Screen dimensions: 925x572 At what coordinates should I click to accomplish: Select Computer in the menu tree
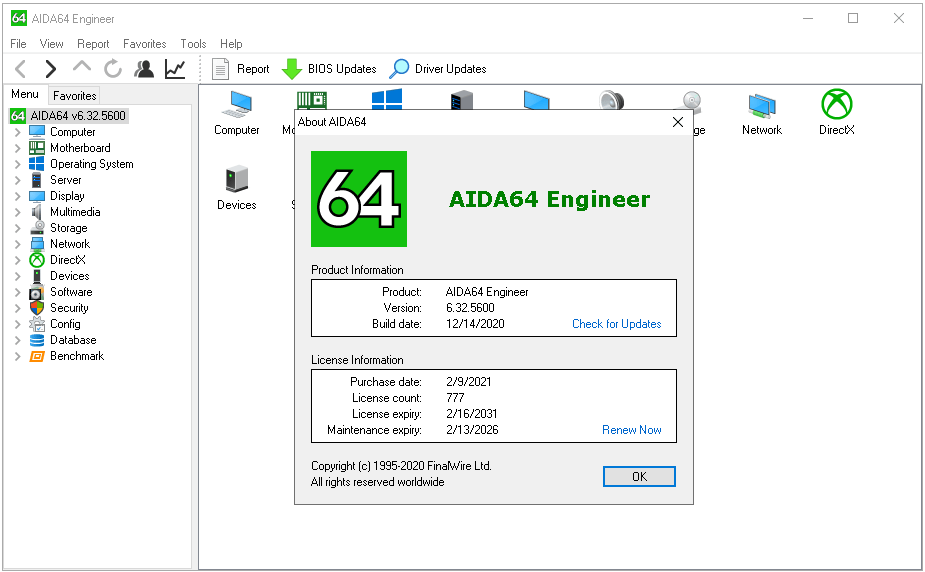point(73,132)
